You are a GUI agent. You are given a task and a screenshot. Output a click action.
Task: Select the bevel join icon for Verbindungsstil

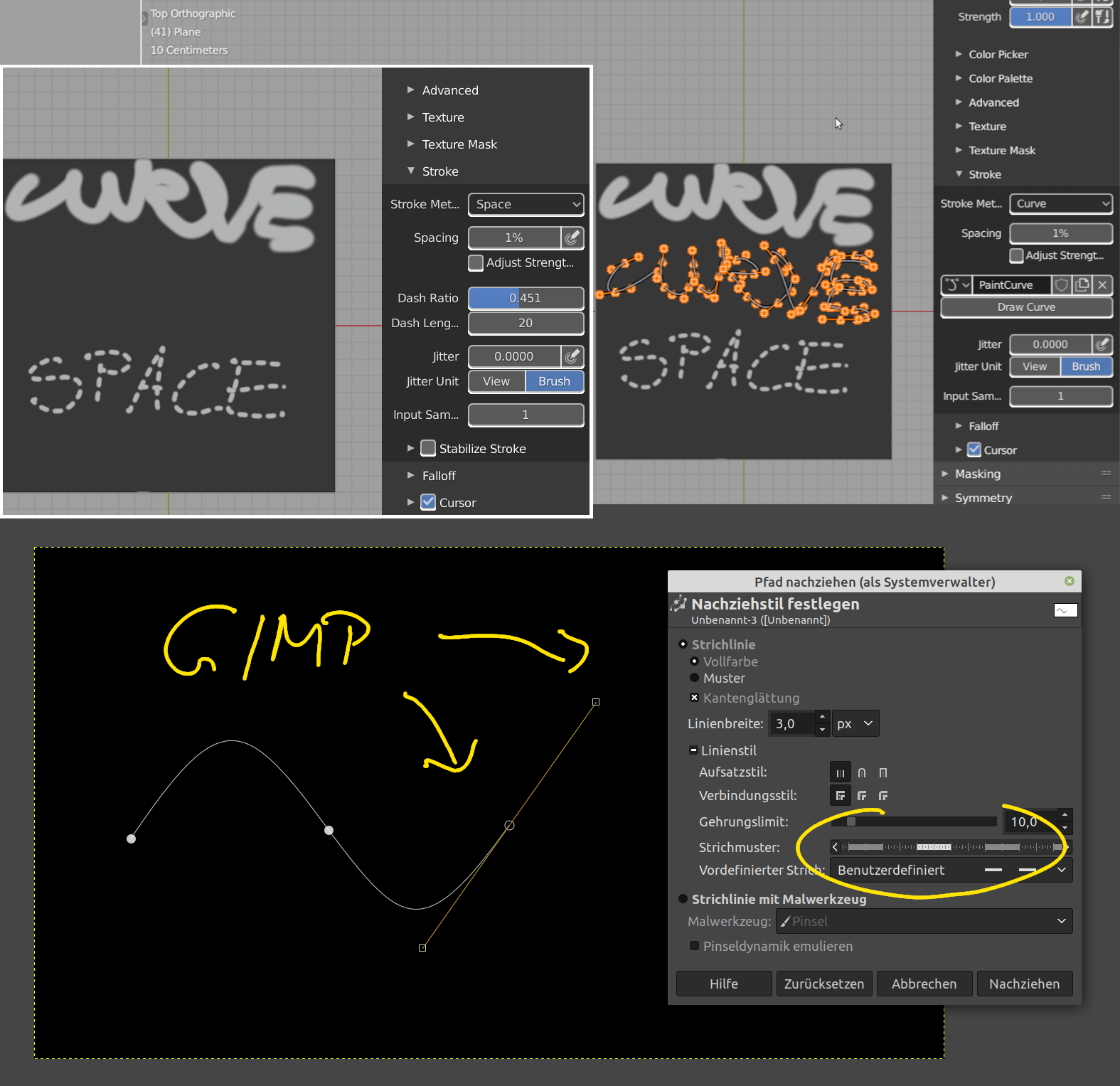coord(883,796)
